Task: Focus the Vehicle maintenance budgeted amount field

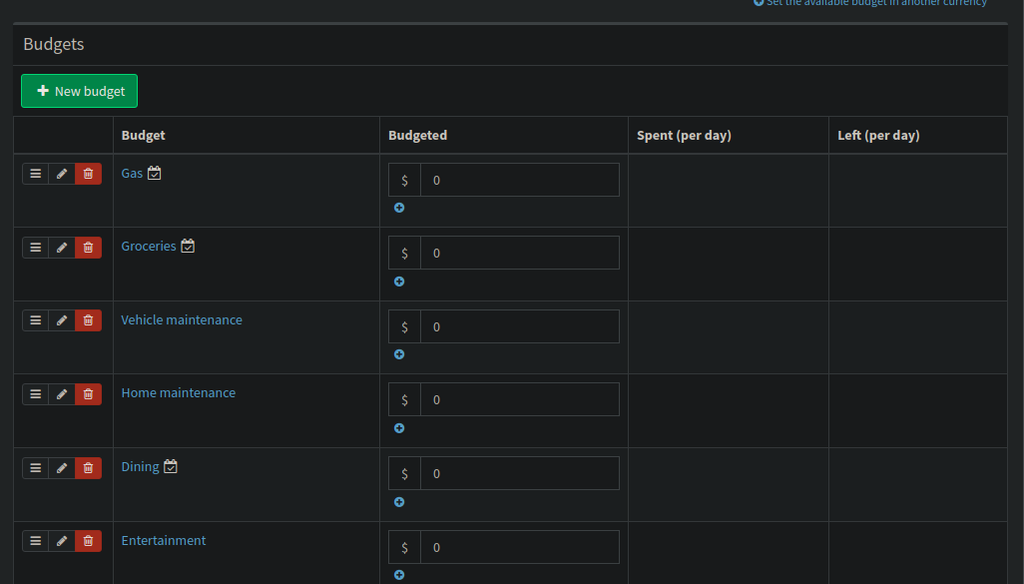Action: 520,327
